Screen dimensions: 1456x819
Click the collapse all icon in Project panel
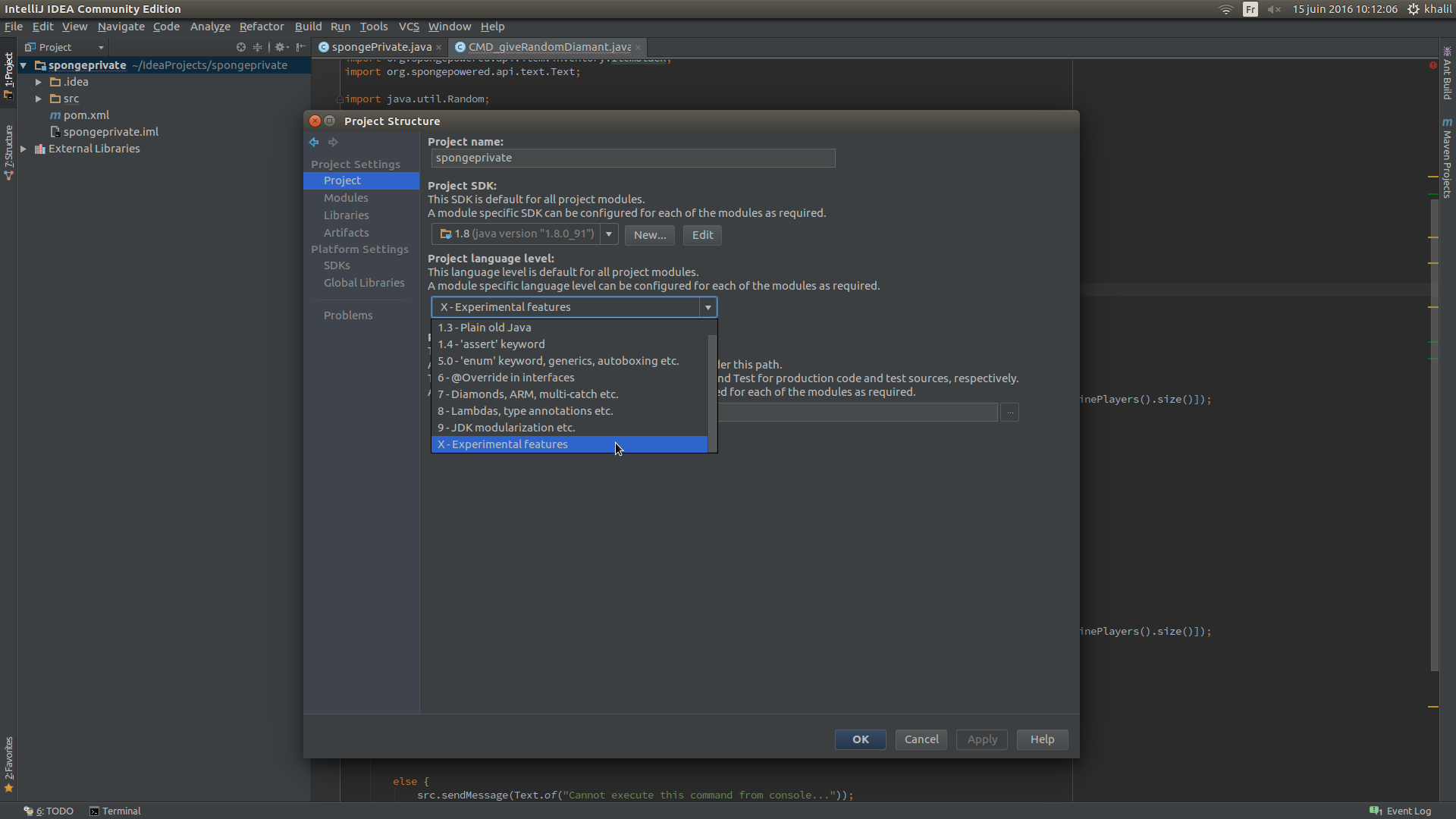coord(257,47)
